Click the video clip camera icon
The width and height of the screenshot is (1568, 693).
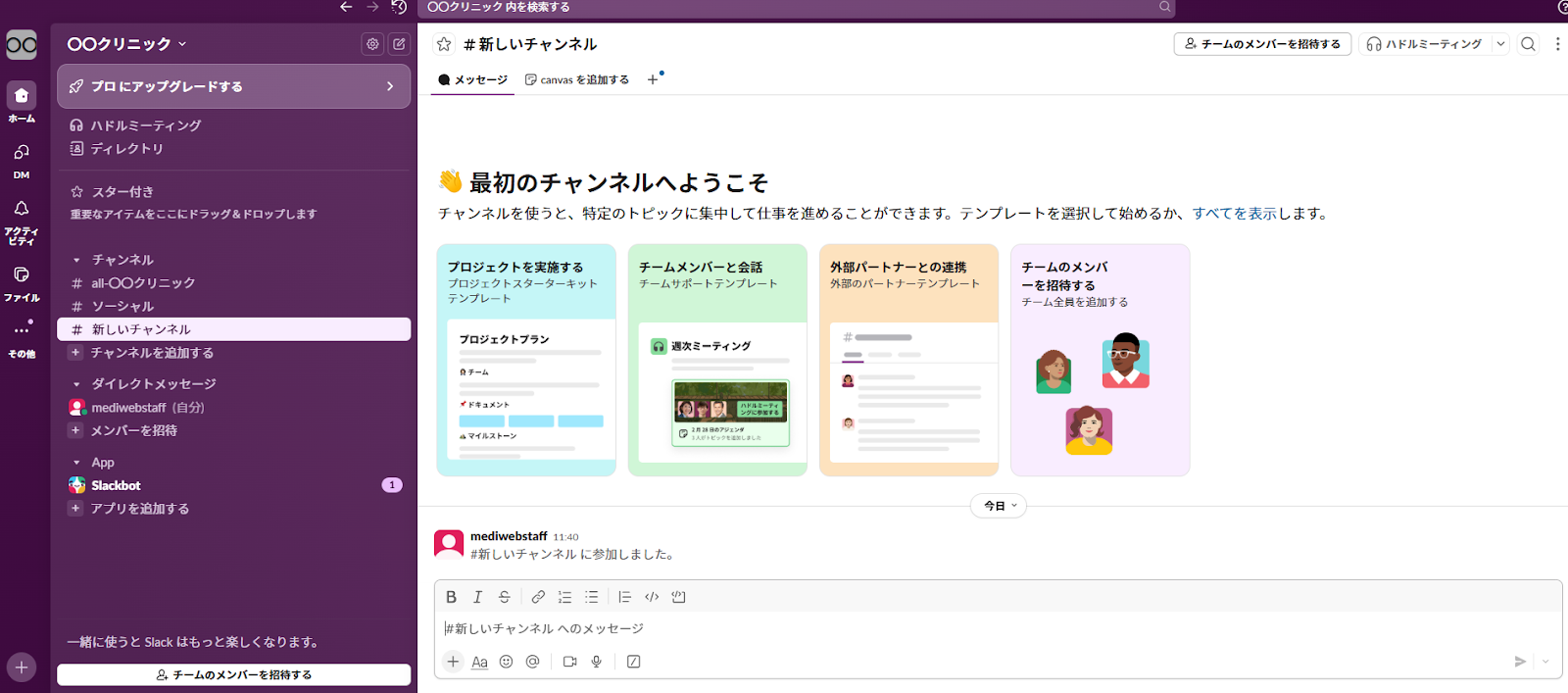(569, 662)
